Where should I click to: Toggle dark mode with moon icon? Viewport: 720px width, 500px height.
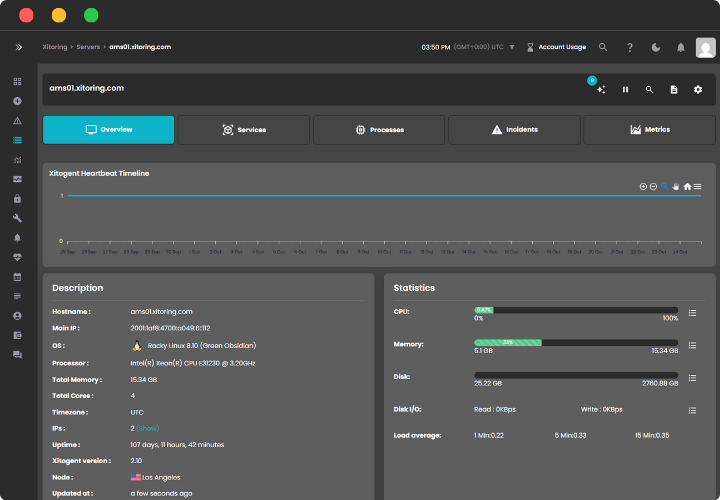point(655,47)
